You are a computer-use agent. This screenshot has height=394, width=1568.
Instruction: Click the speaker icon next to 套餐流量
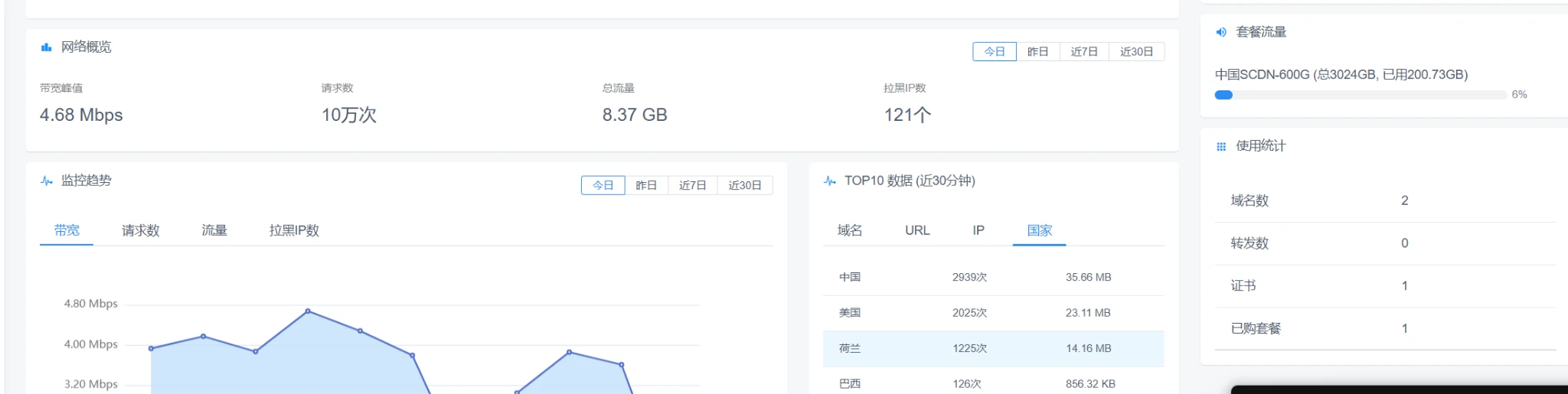[x=1221, y=32]
